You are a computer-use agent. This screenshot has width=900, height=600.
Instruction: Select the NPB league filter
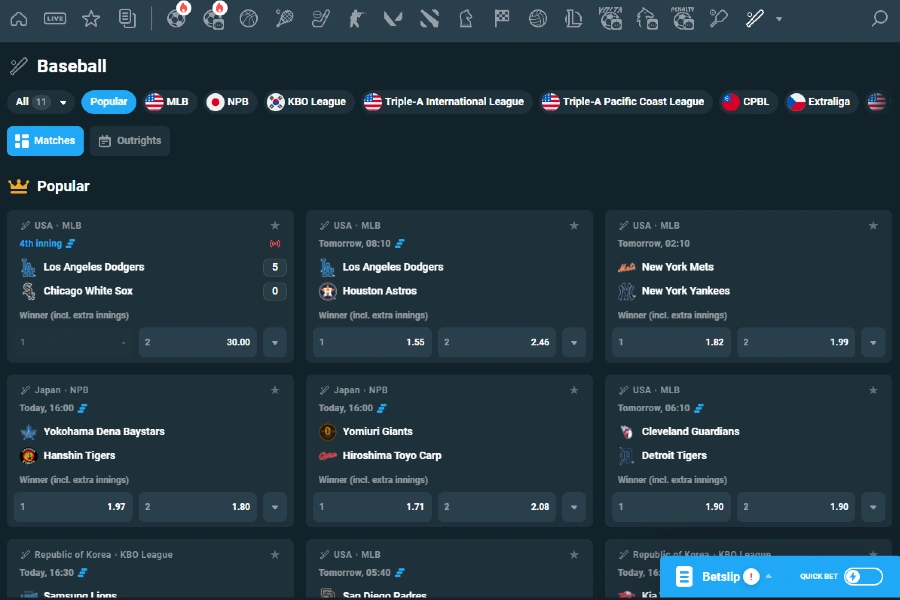click(230, 101)
